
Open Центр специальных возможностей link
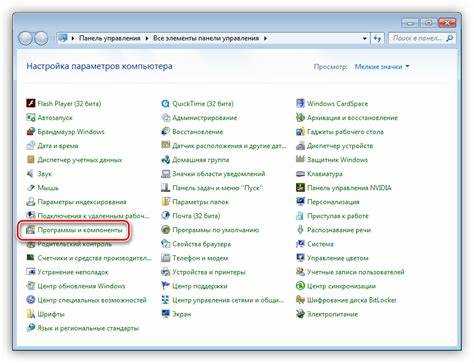click(92, 300)
